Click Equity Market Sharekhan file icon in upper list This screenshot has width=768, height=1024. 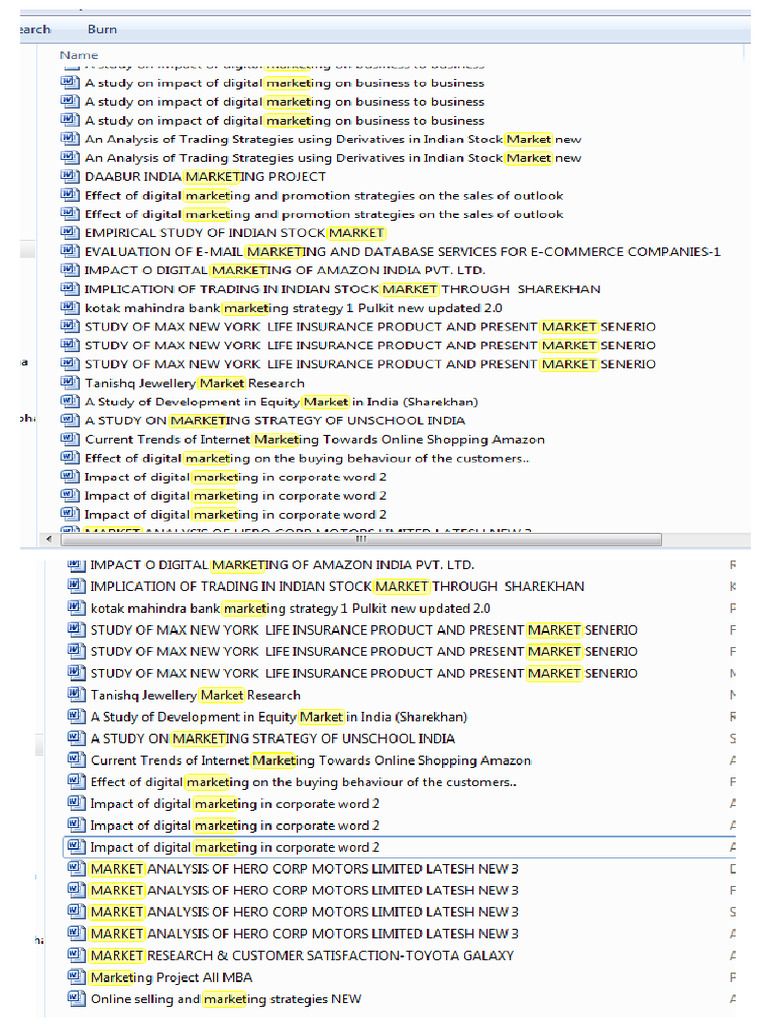pos(70,401)
